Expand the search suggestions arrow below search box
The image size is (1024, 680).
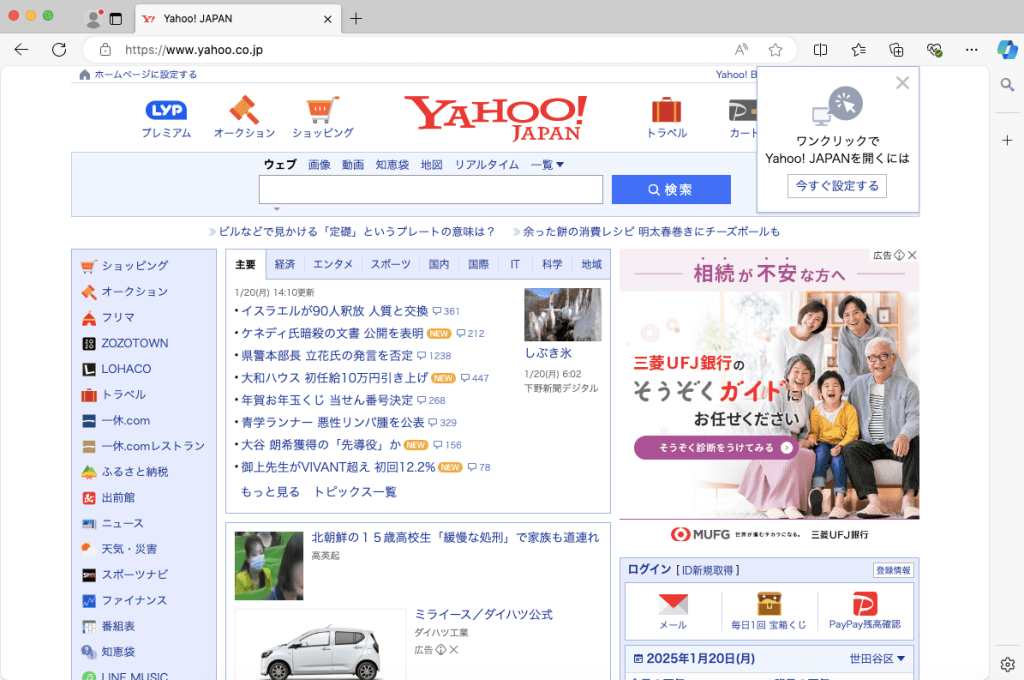pos(277,207)
